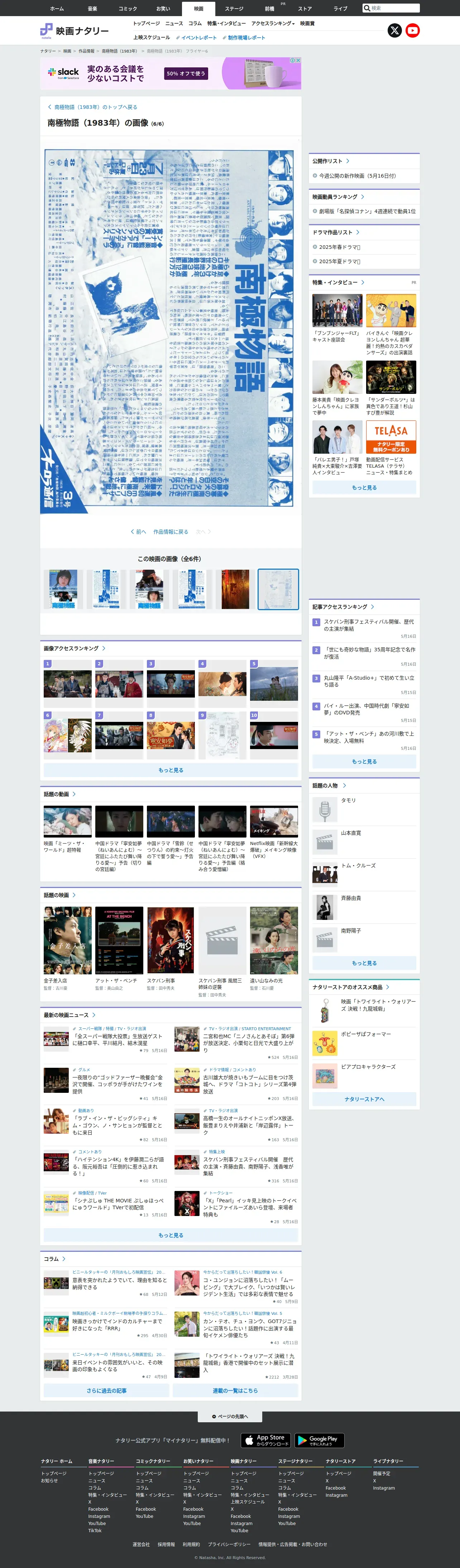Click the search input field

pyautogui.click(x=395, y=9)
